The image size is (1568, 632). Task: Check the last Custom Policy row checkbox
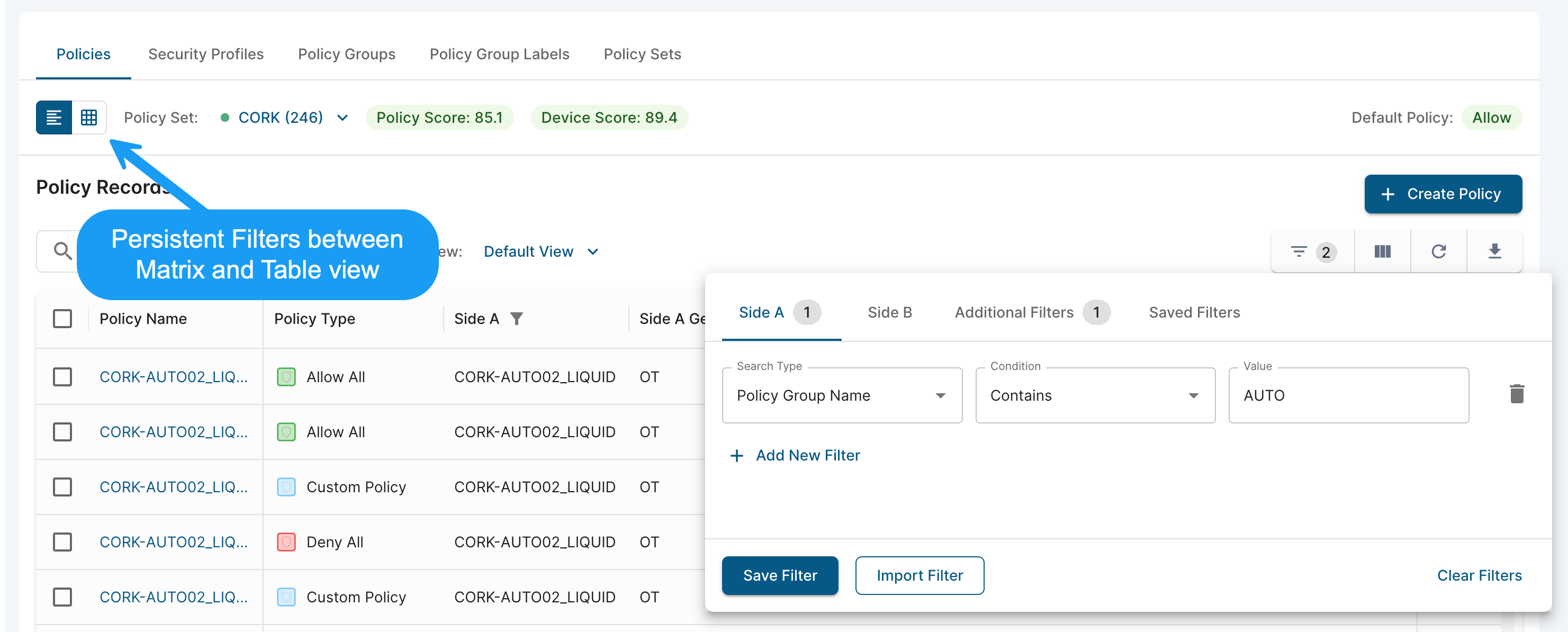(62, 597)
